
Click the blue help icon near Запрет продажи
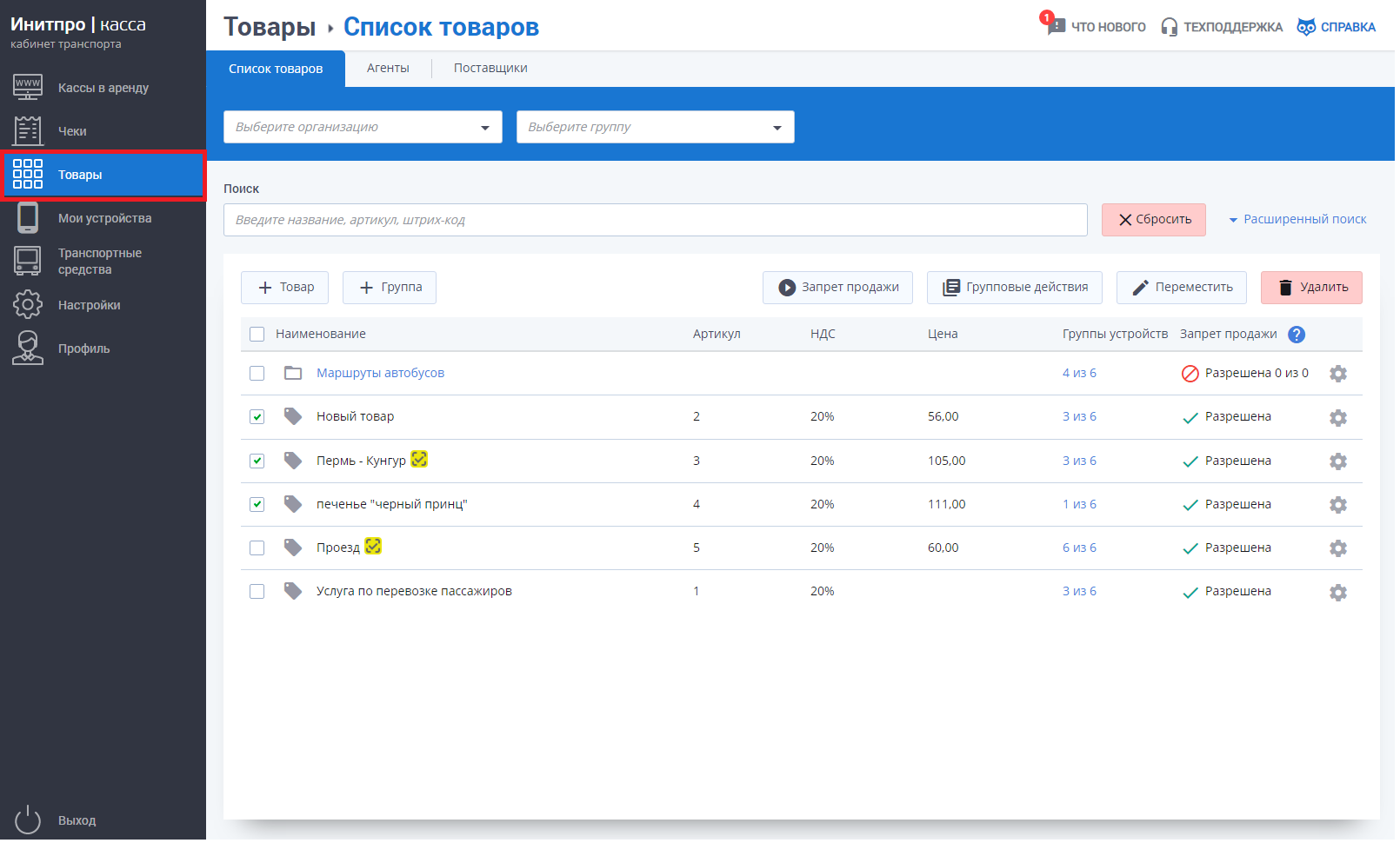pos(1296,335)
